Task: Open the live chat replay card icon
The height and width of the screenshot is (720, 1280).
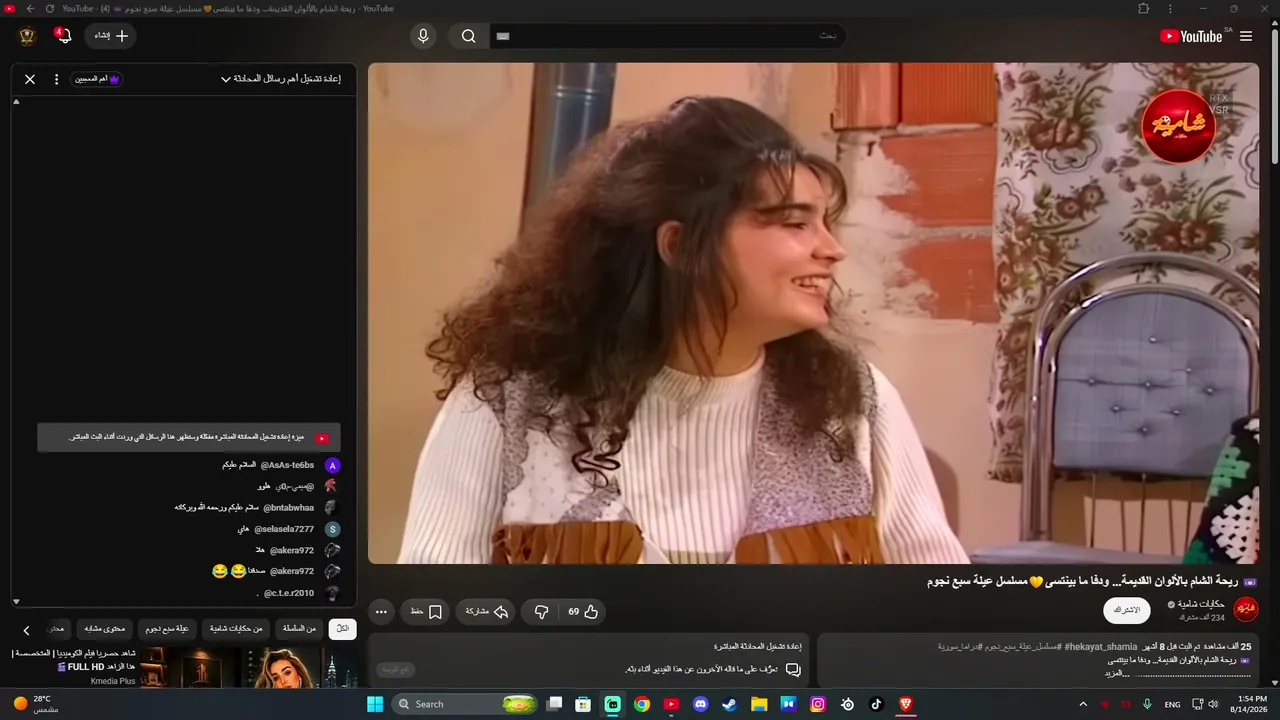Action: pyautogui.click(x=793, y=669)
